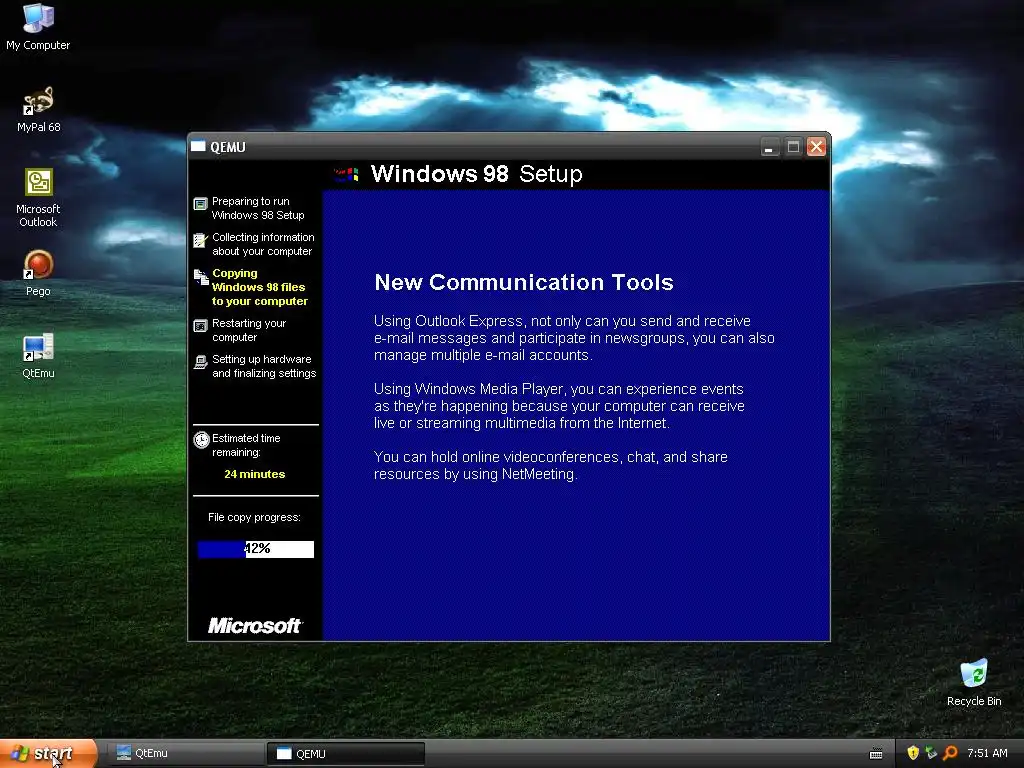Click the 'Windows 98 Setup' title text

pos(477,174)
